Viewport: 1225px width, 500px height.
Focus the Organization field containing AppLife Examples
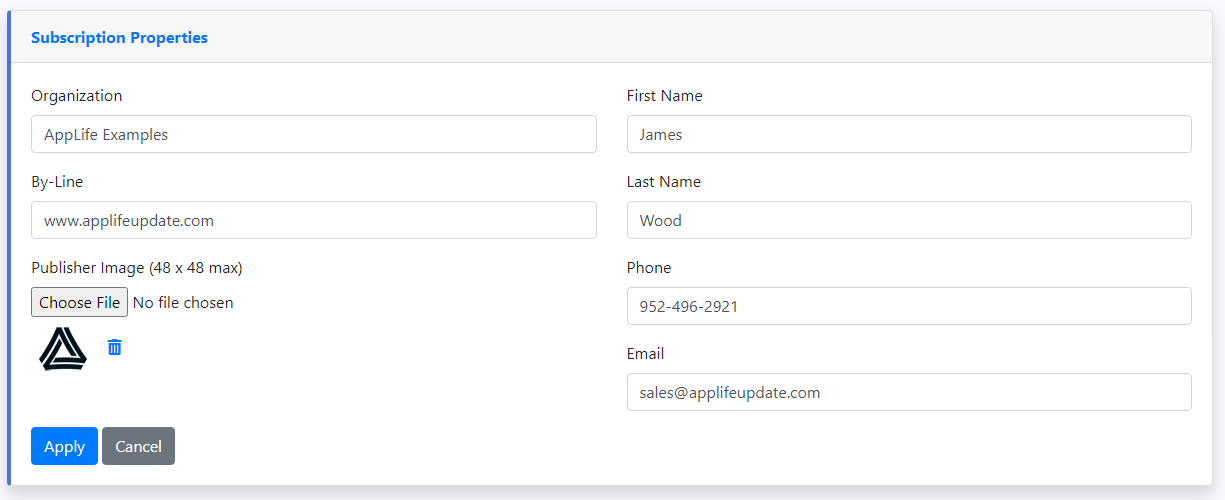(x=314, y=134)
